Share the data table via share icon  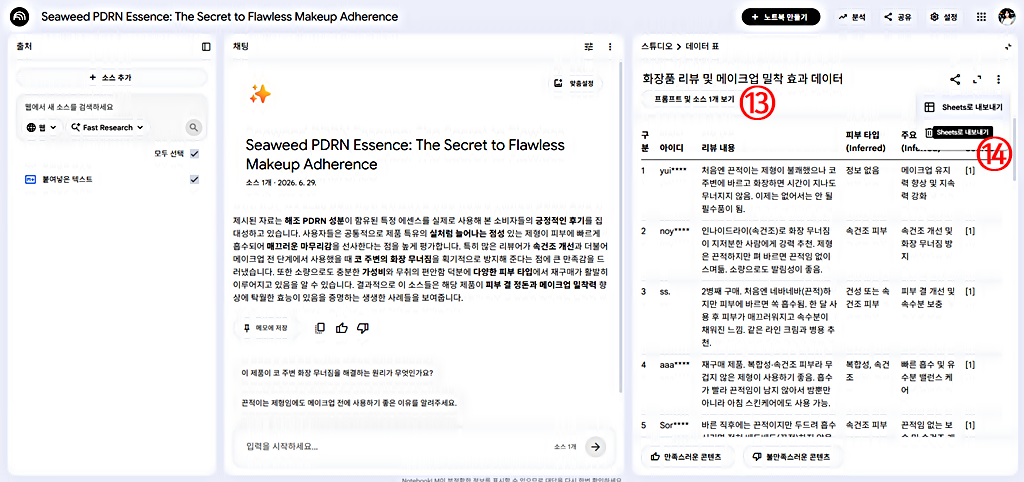pos(955,80)
